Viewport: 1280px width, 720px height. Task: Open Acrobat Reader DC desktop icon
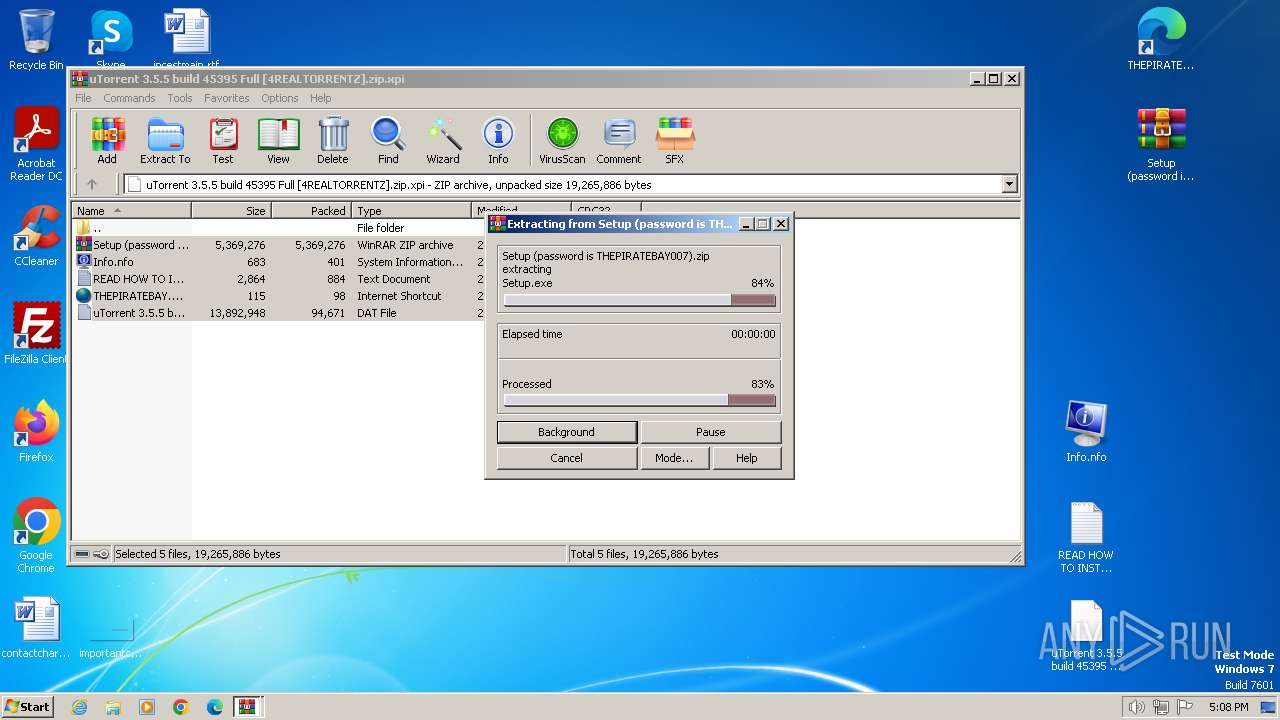(36, 145)
